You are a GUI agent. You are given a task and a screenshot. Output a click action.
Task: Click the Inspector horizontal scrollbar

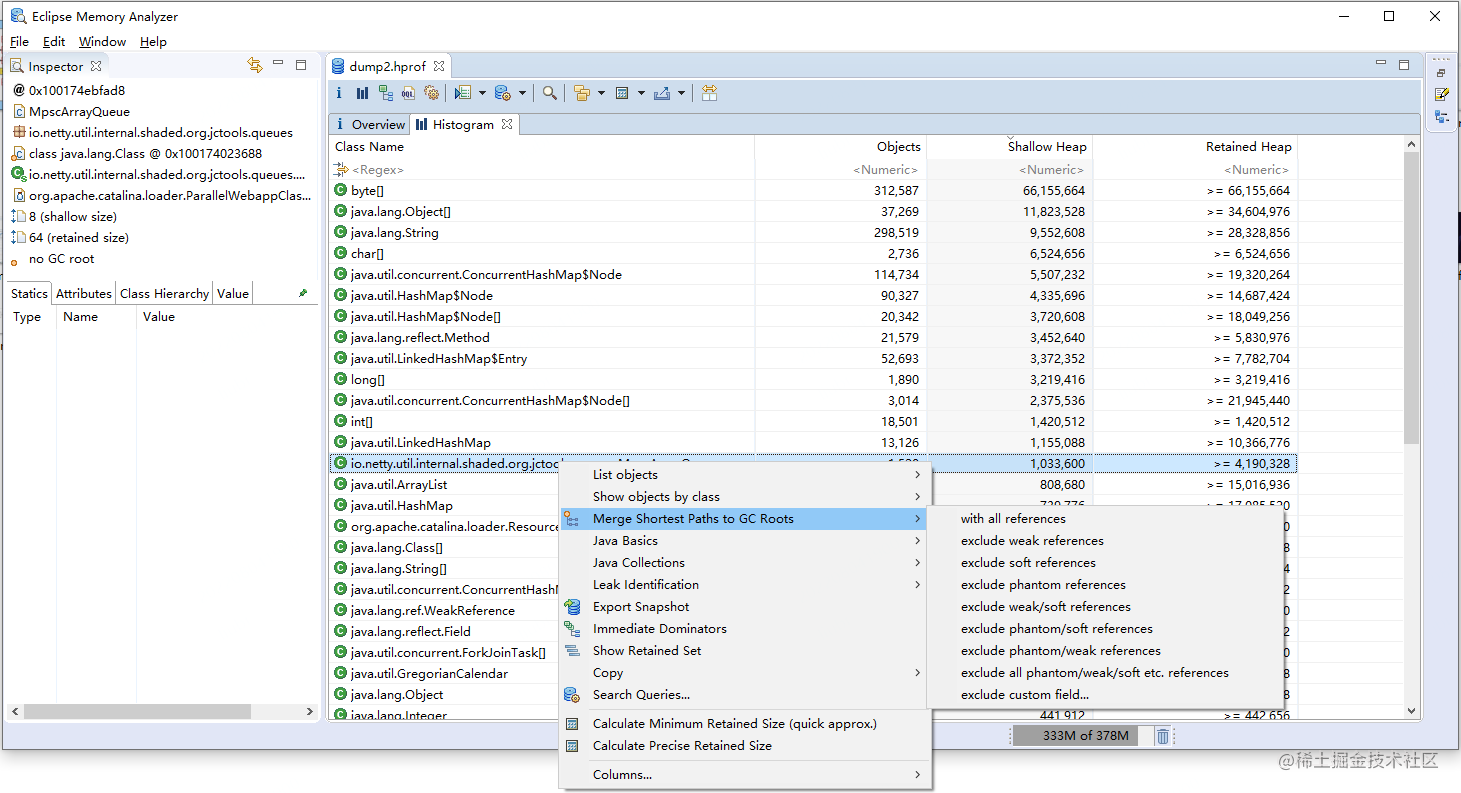138,712
